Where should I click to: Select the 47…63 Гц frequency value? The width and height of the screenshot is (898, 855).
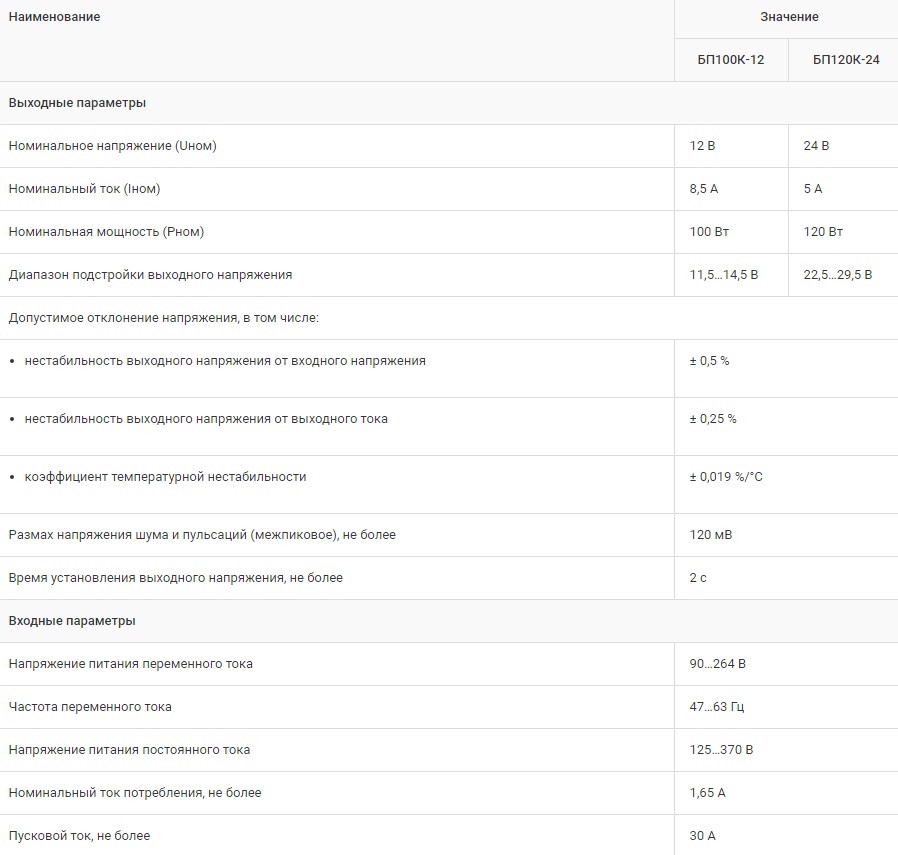[716, 707]
